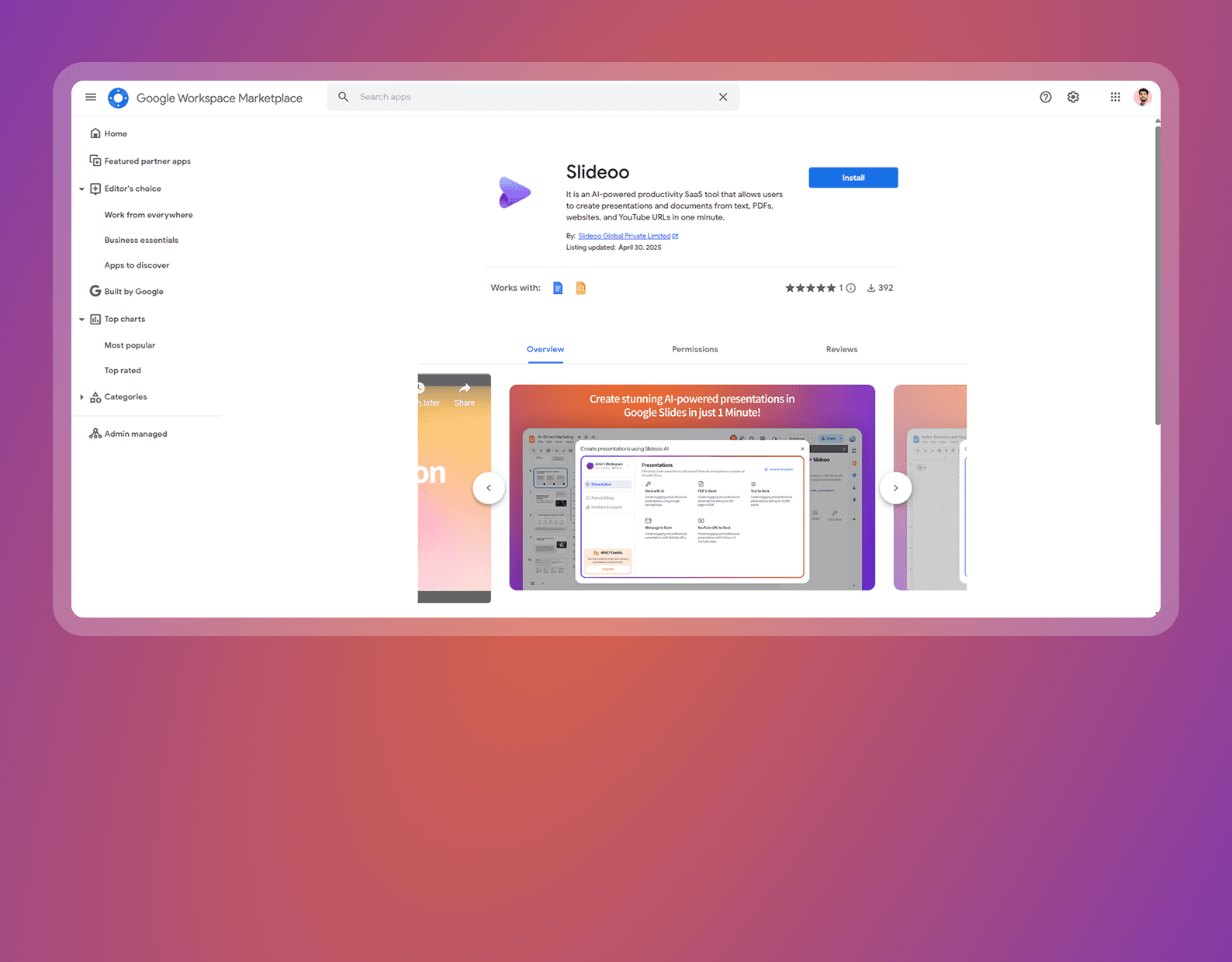Open Built by Google
The height and width of the screenshot is (962, 1232).
pos(133,292)
